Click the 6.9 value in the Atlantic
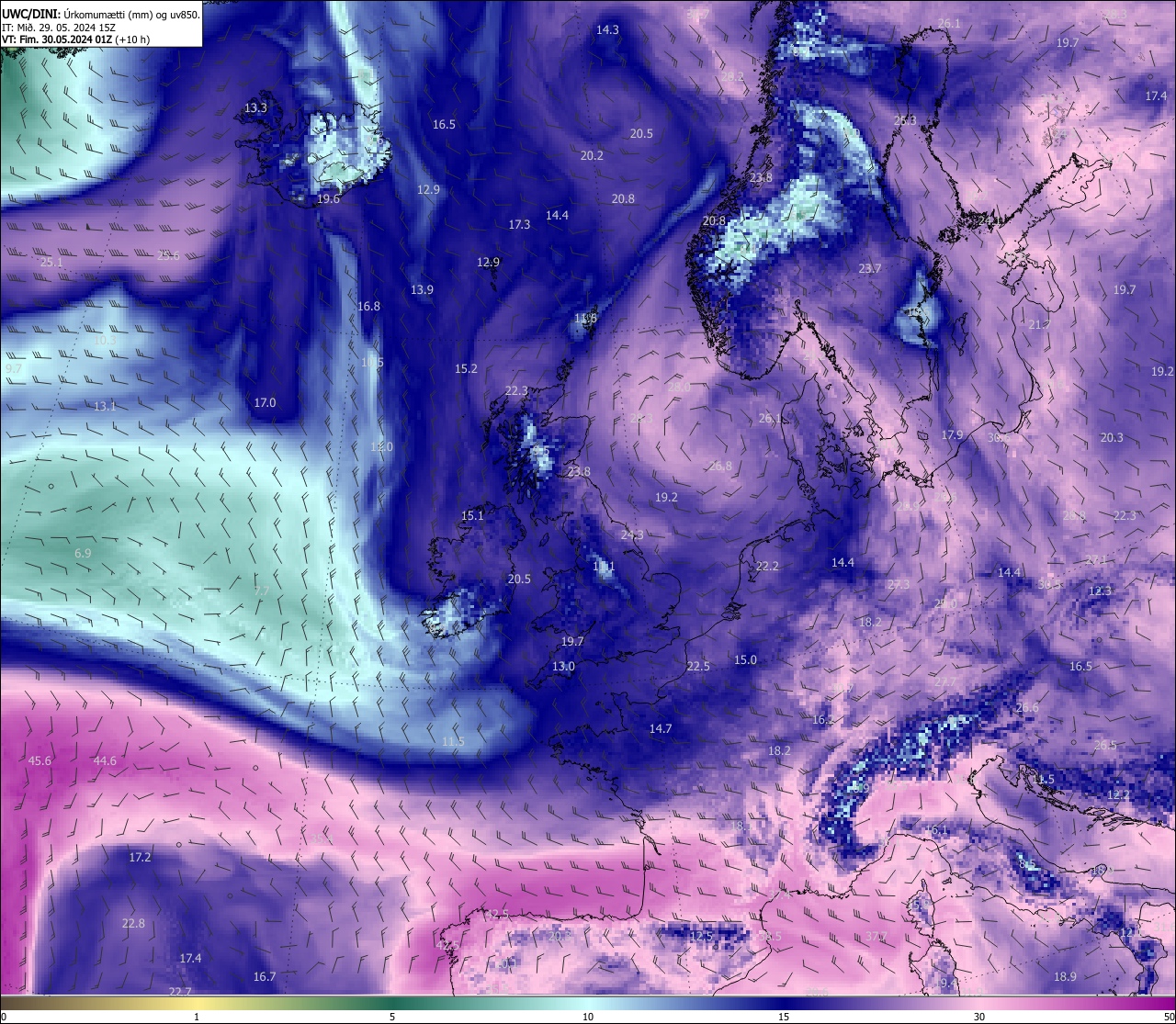This screenshot has width=1176, height=1024. click(83, 554)
